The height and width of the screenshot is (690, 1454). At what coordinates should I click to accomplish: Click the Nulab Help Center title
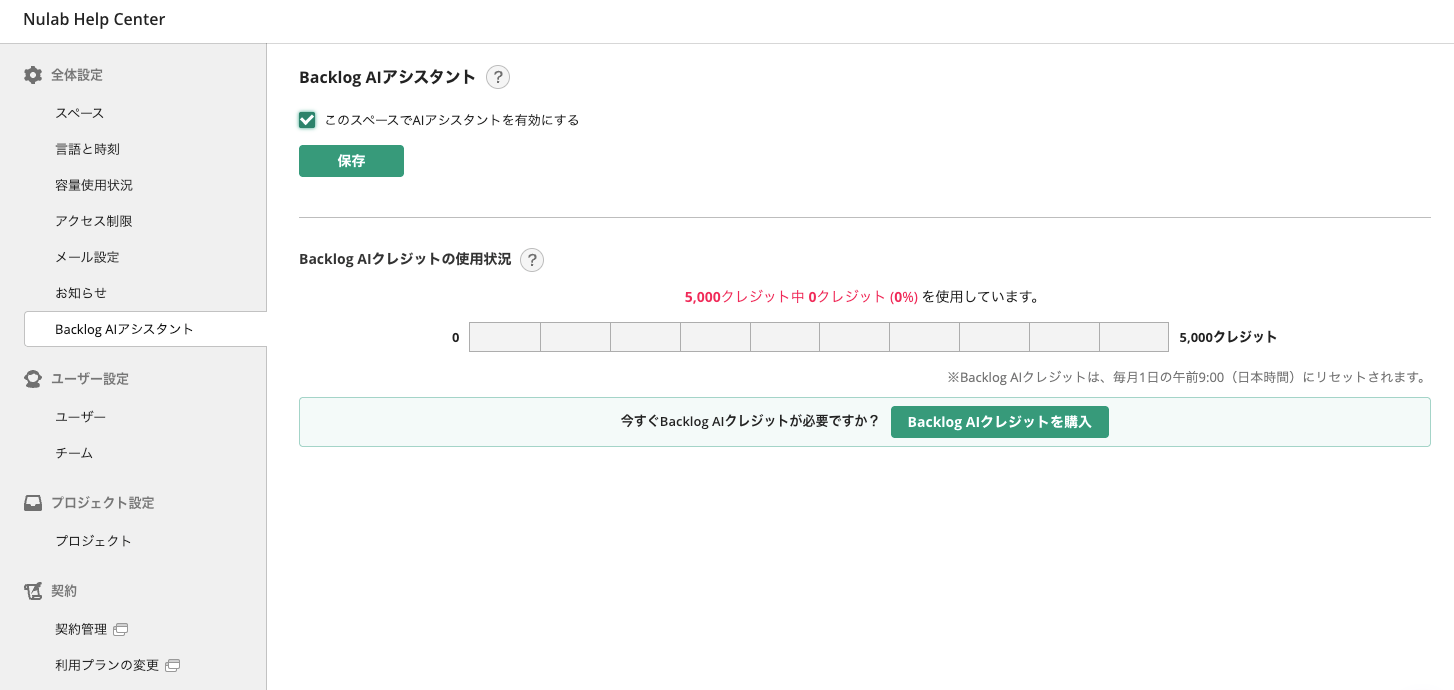pos(94,20)
